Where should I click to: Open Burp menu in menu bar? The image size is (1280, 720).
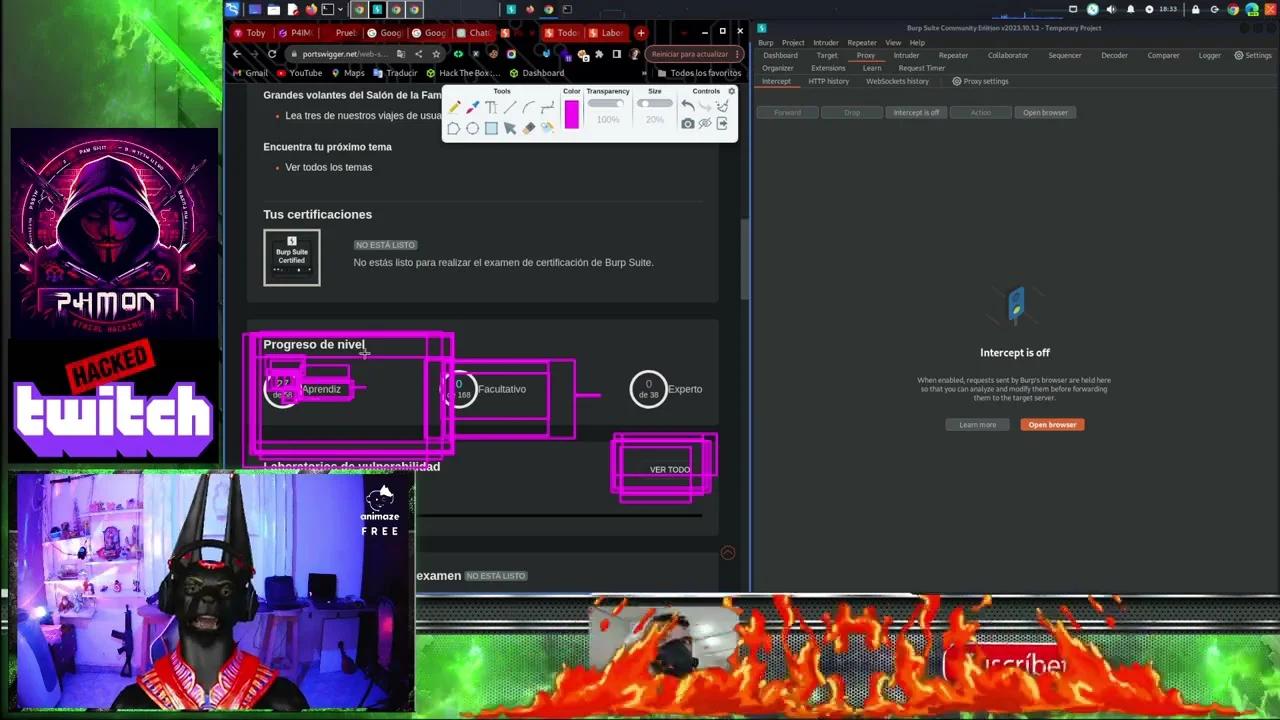pyautogui.click(x=765, y=43)
